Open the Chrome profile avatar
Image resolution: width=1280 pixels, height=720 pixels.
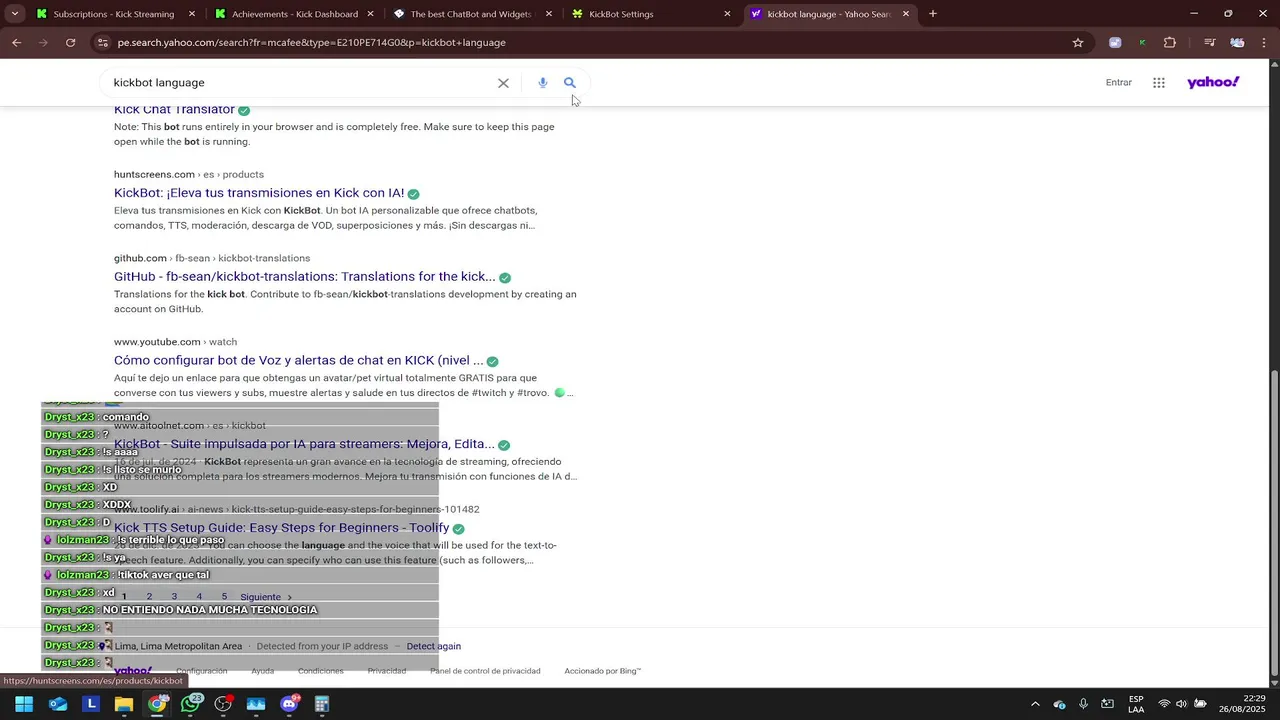coord(1237,43)
